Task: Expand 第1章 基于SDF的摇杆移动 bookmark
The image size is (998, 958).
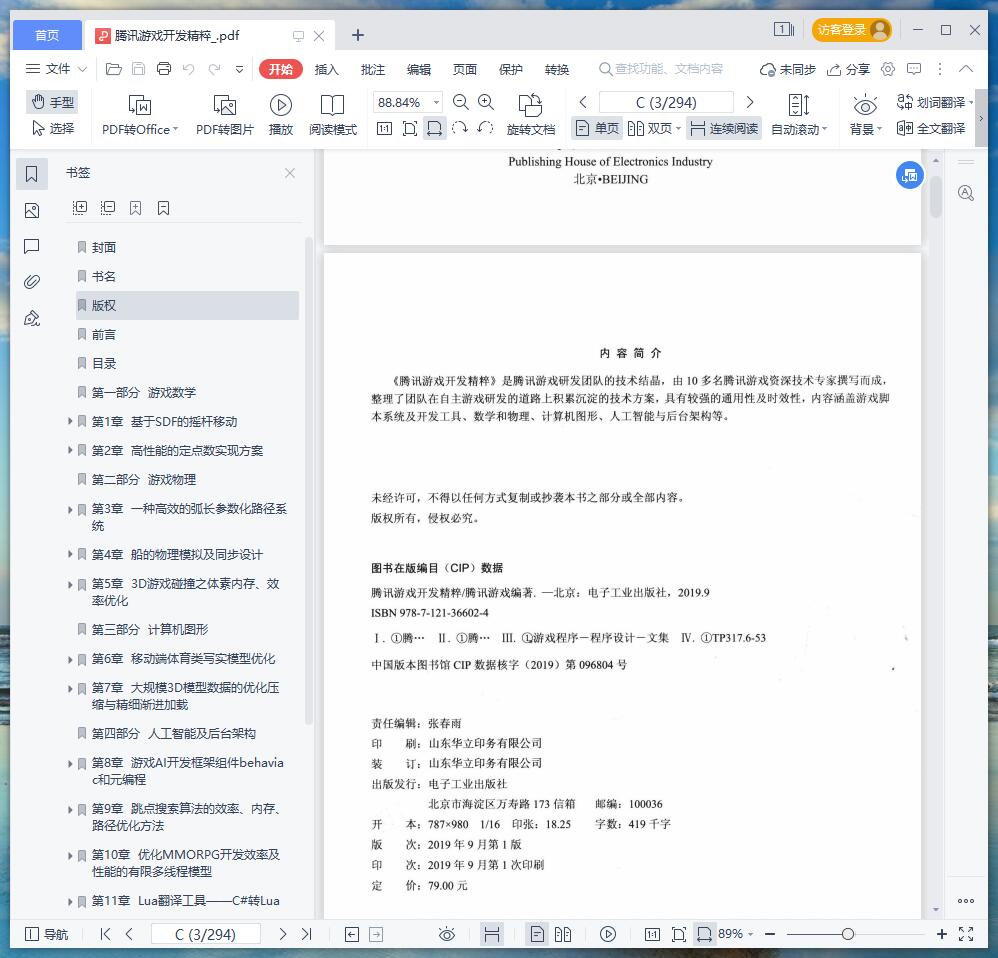Action: 70,421
